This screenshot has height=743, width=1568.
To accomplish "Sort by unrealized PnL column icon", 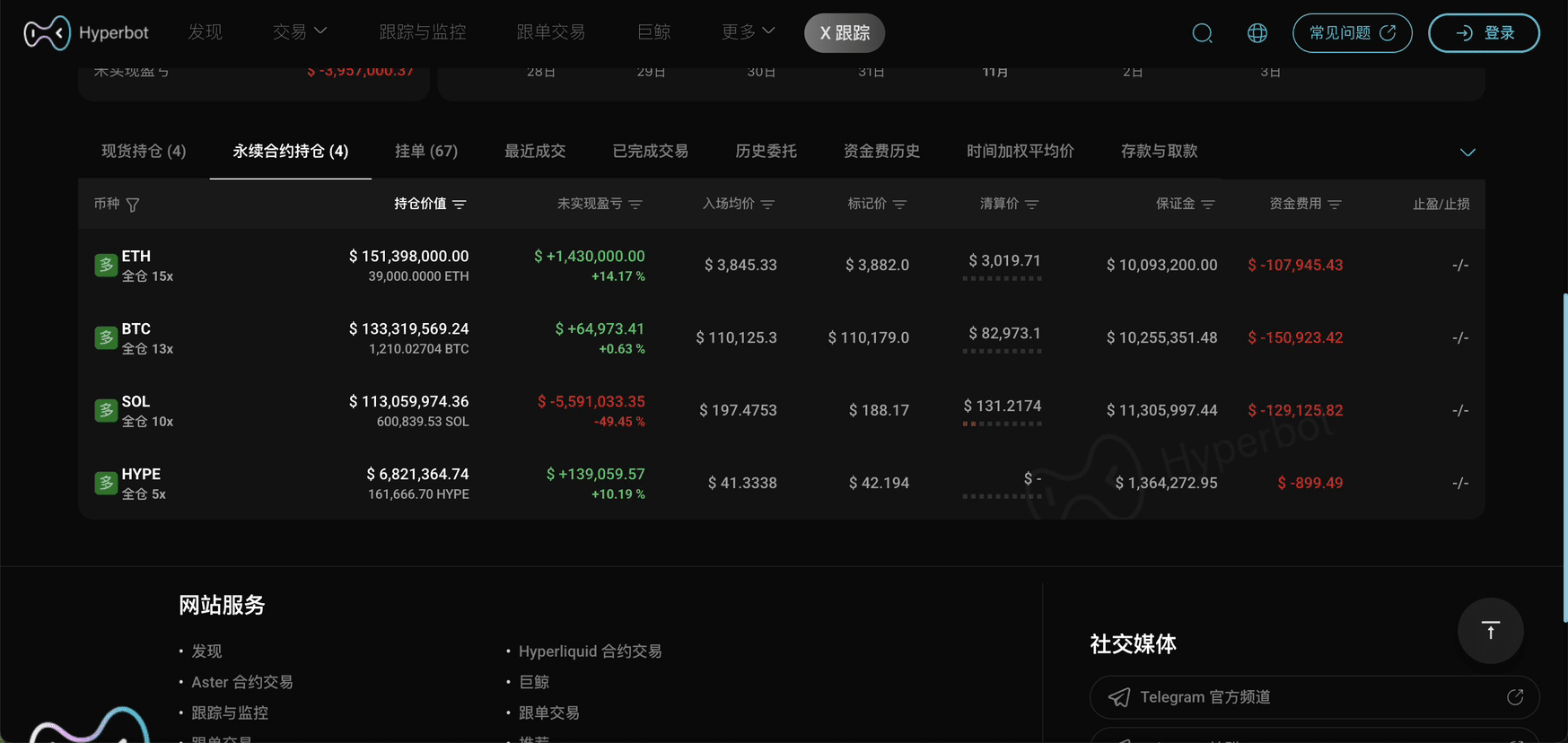I will click(635, 205).
